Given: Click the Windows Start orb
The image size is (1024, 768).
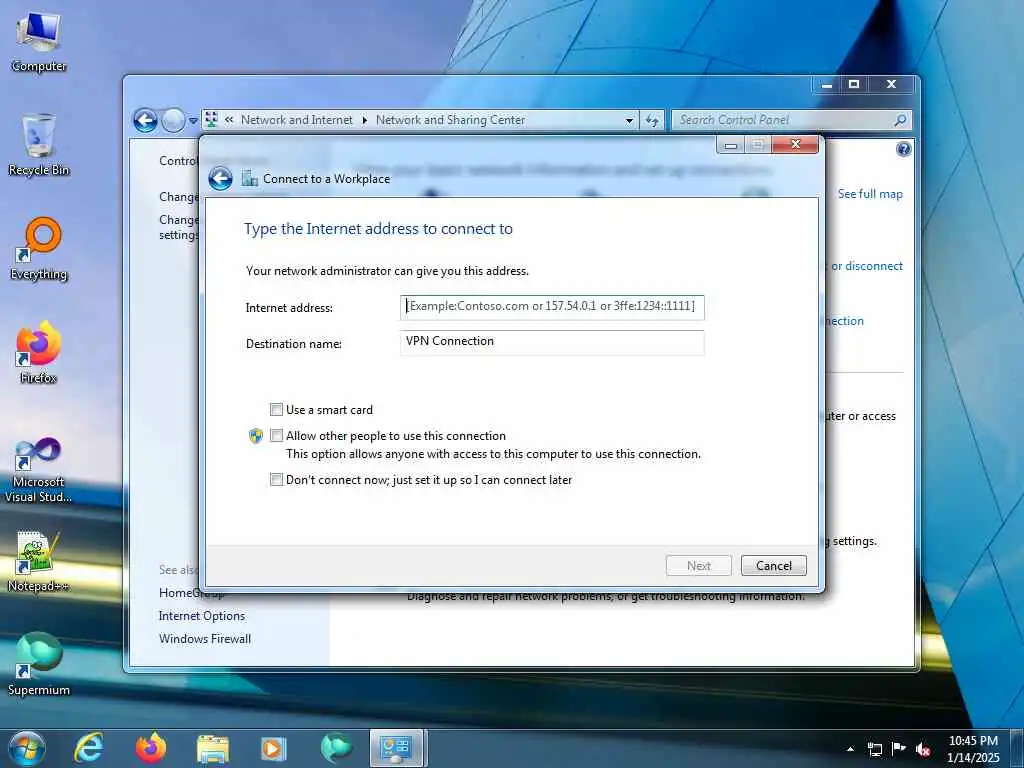Looking at the screenshot, I should [27, 748].
